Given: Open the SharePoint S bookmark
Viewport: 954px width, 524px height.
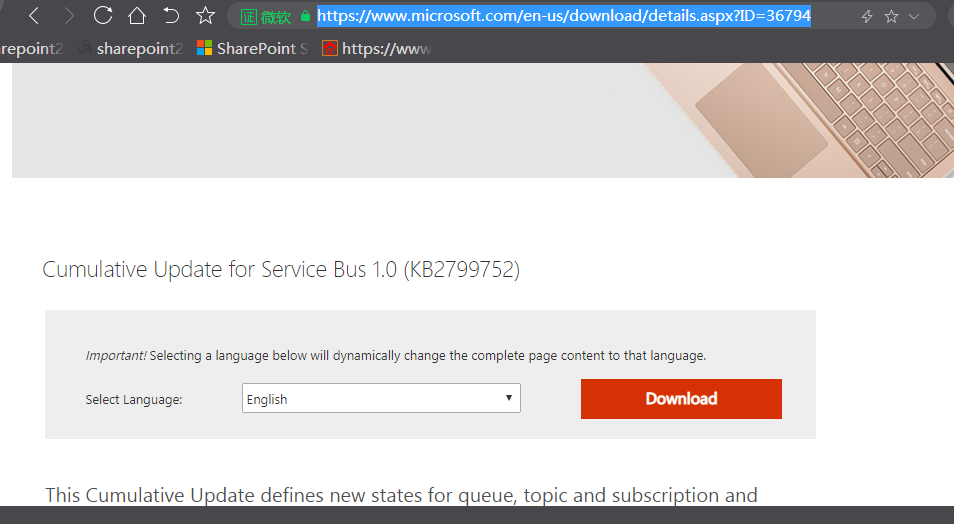Looking at the screenshot, I should tap(252, 48).
